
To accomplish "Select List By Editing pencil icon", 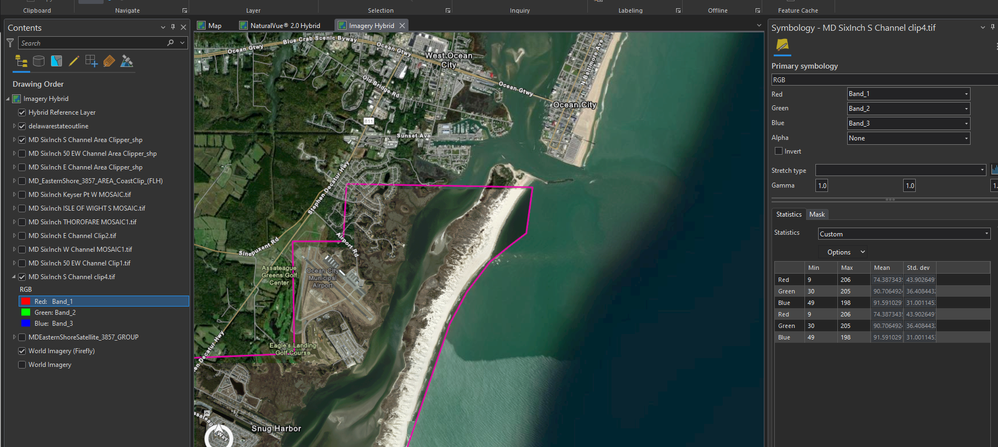I will 74,61.
